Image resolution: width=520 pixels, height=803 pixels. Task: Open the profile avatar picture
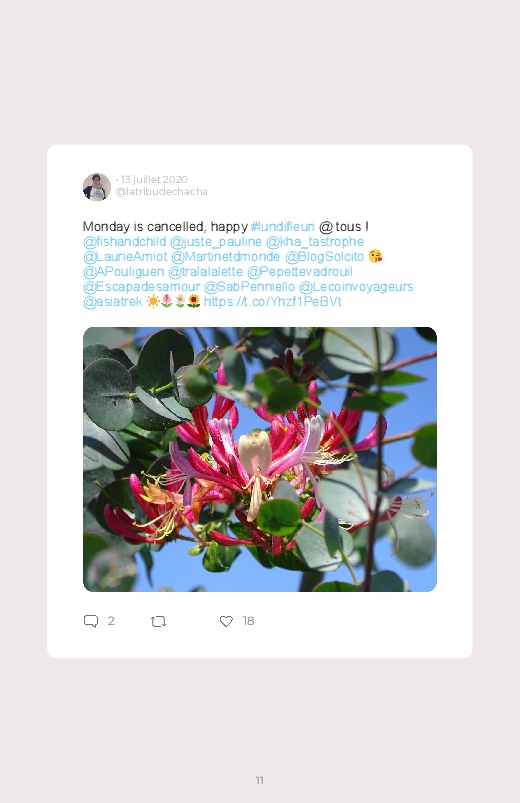tap(97, 187)
